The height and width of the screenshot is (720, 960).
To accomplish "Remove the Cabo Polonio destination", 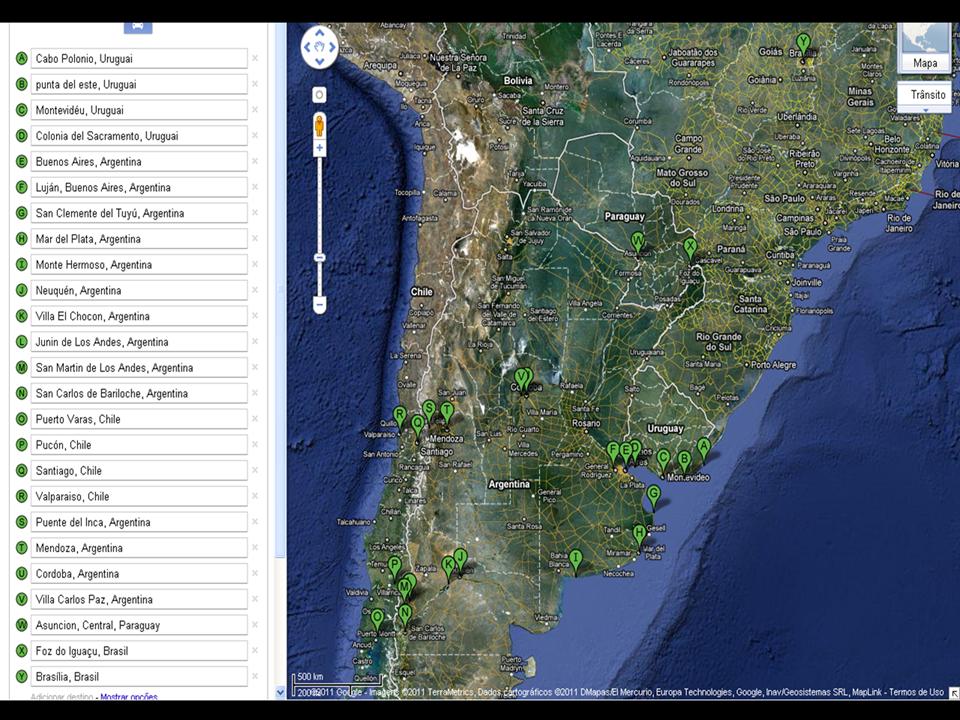I will 255,59.
